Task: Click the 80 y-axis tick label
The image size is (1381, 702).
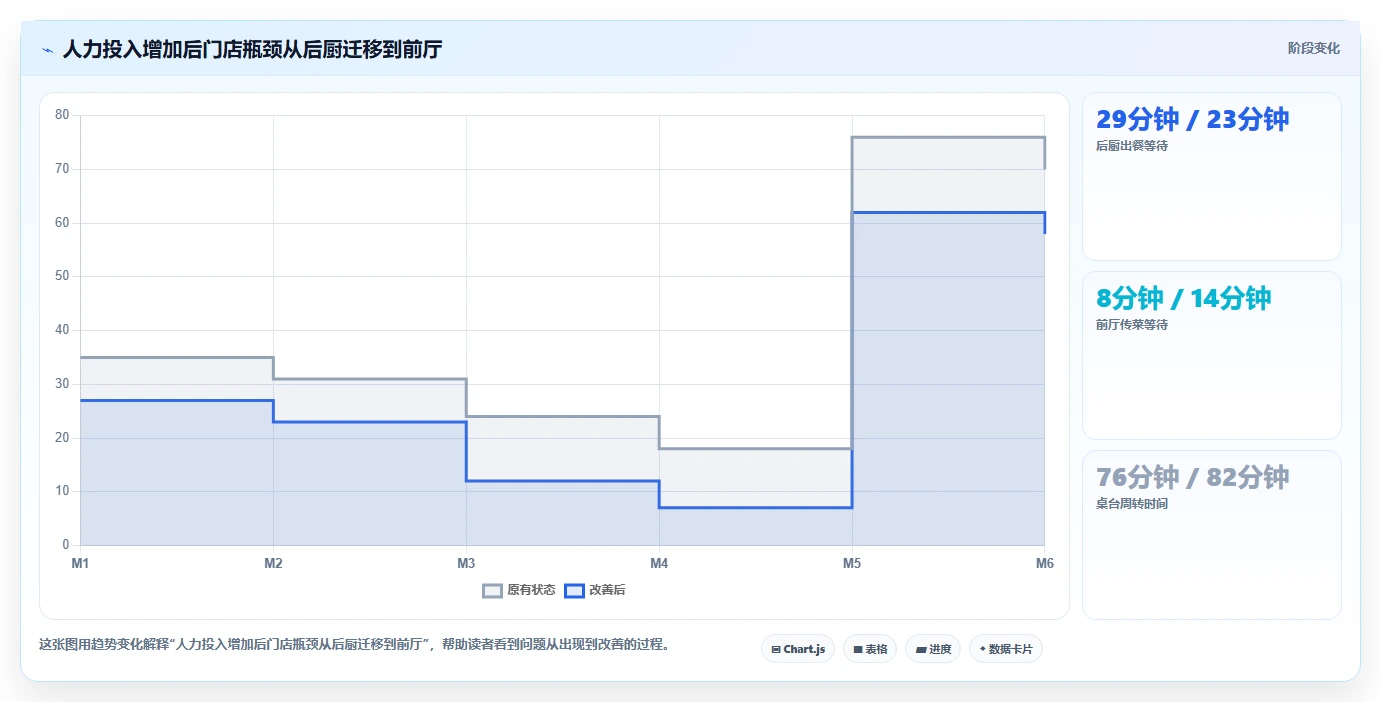Action: pyautogui.click(x=62, y=115)
